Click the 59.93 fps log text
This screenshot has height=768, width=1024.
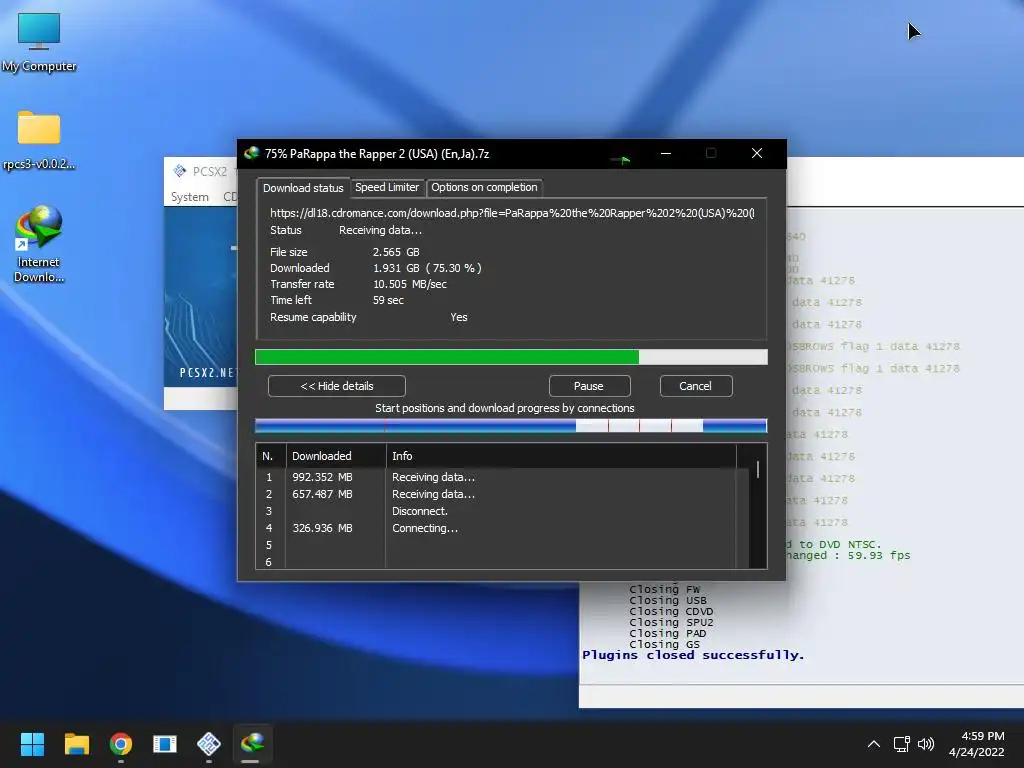[x=879, y=556]
